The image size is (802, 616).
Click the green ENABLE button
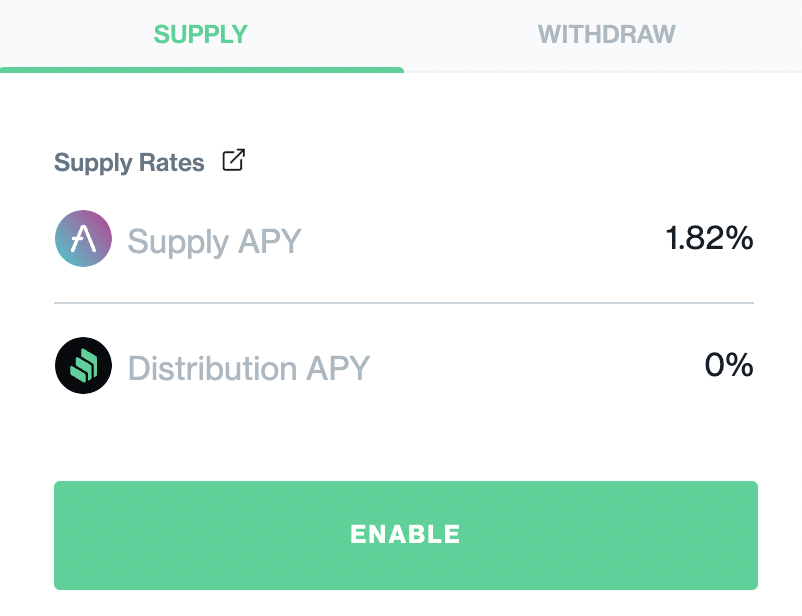coord(406,535)
